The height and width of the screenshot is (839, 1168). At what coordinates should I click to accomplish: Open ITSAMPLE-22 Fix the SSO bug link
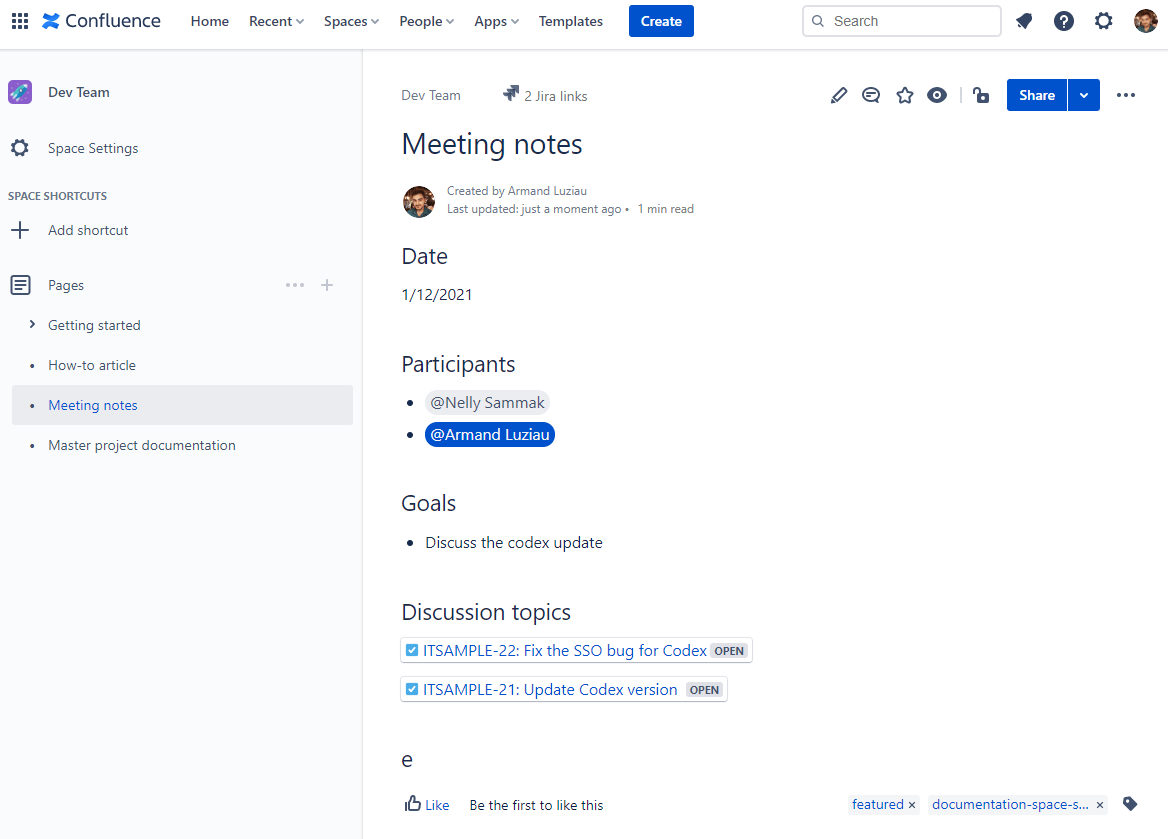click(564, 650)
